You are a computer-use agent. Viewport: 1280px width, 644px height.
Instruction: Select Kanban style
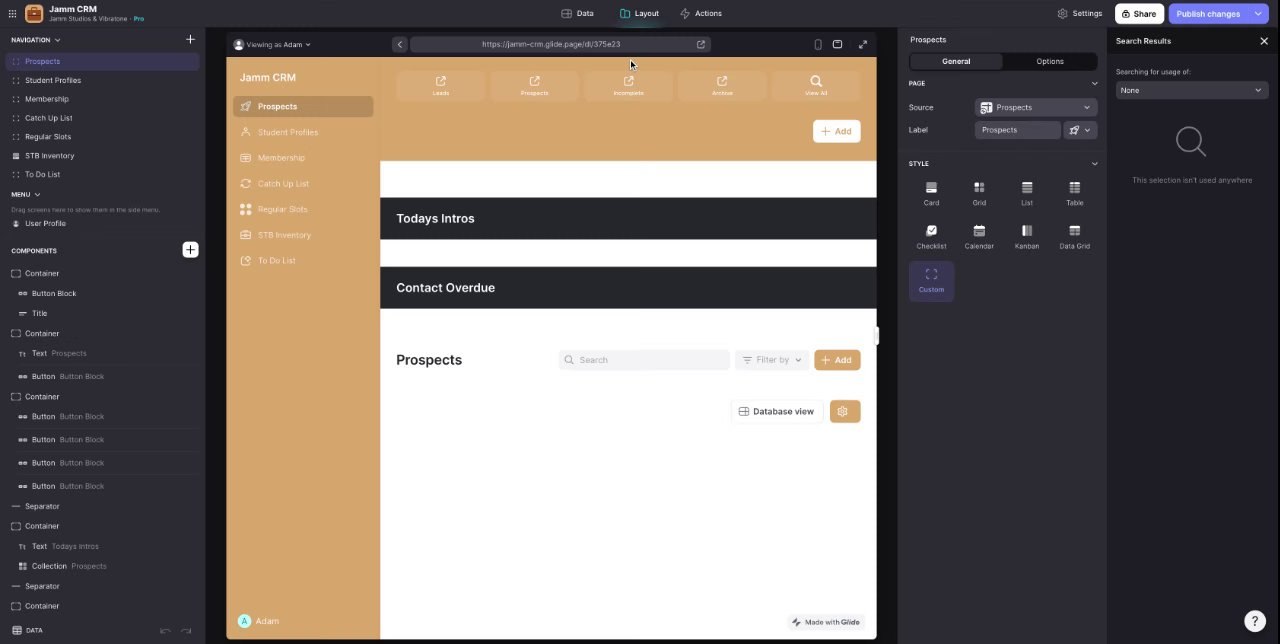(1027, 237)
